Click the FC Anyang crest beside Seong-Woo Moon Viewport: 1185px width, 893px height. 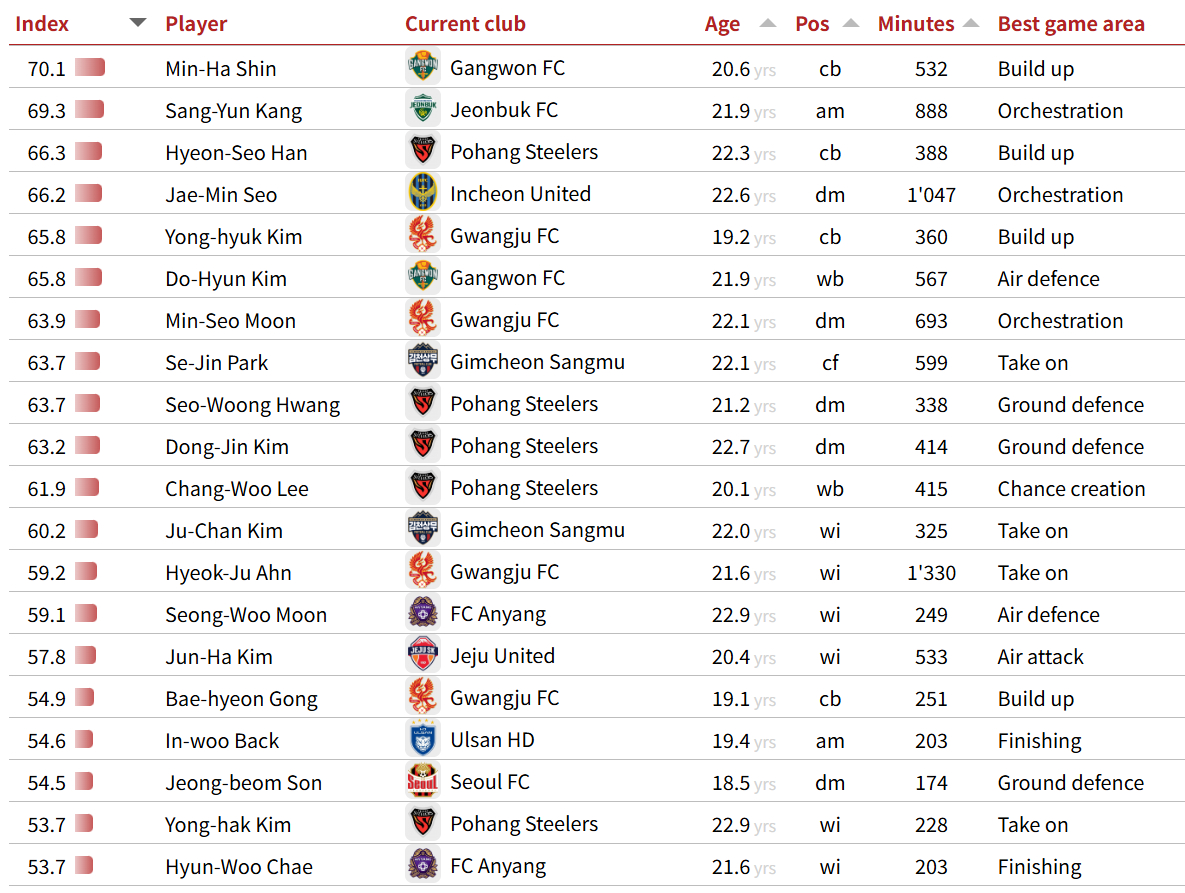(x=423, y=614)
